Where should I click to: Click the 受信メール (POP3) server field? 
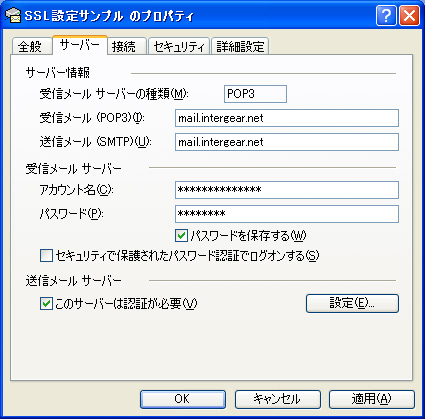[x=287, y=118]
